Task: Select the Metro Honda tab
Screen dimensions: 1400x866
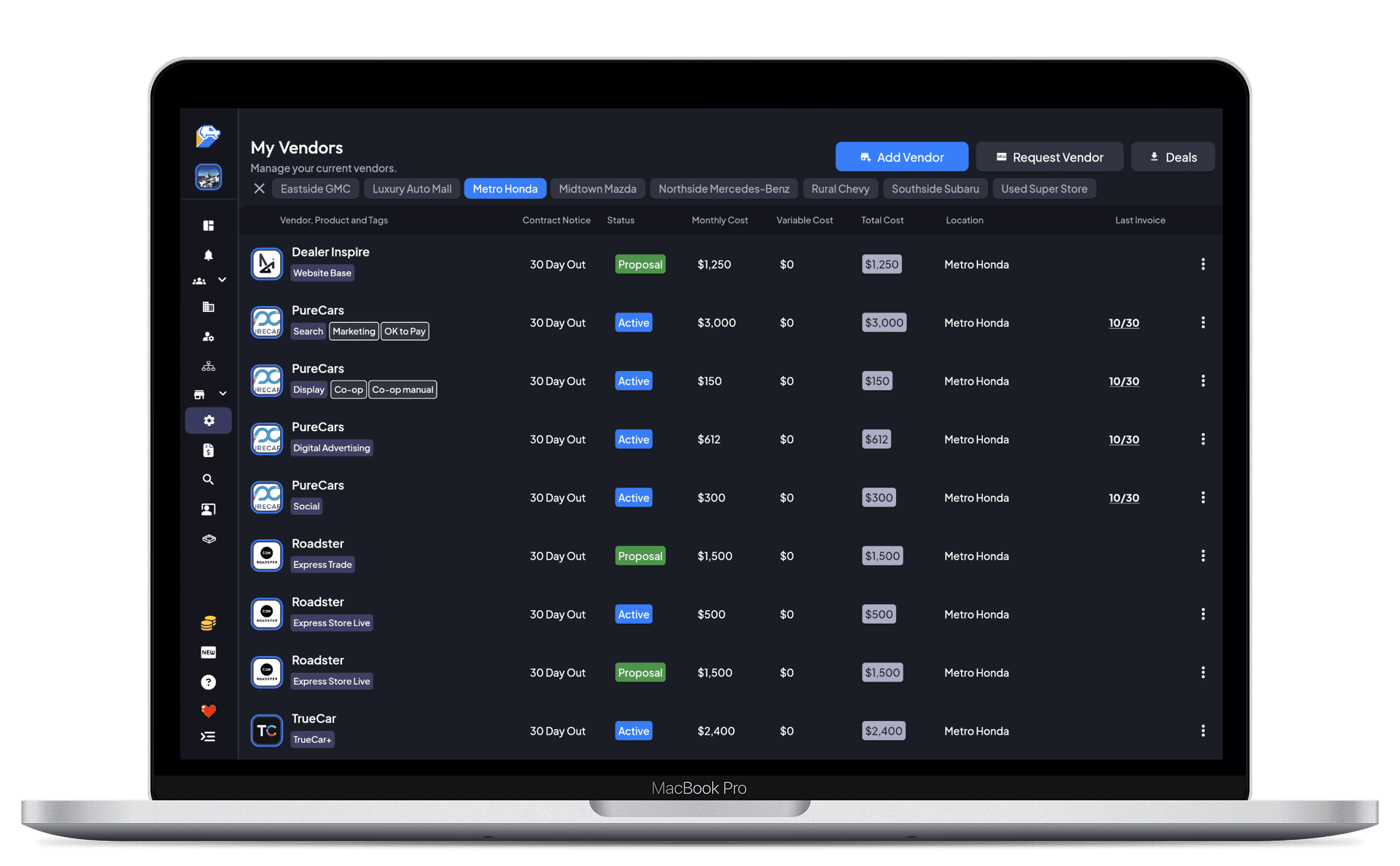Action: pos(505,188)
